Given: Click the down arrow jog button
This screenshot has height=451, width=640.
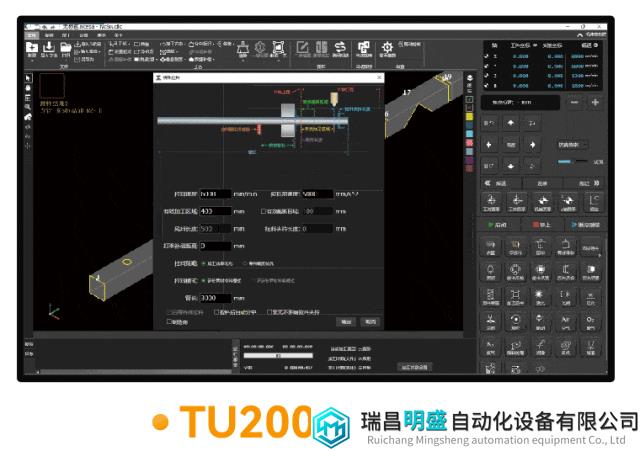Looking at the screenshot, I should tap(511, 166).
